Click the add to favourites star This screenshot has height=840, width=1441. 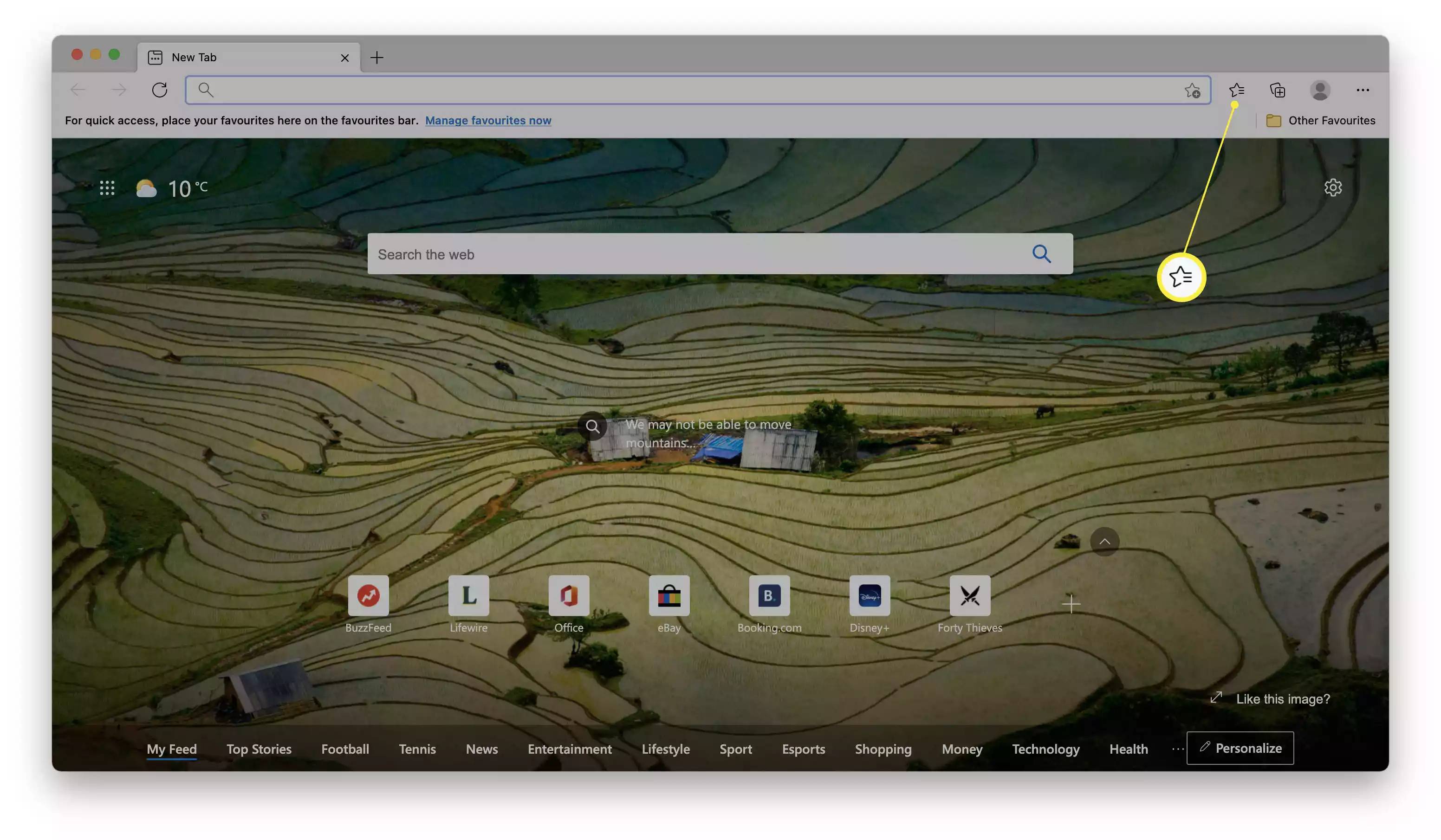(1193, 89)
